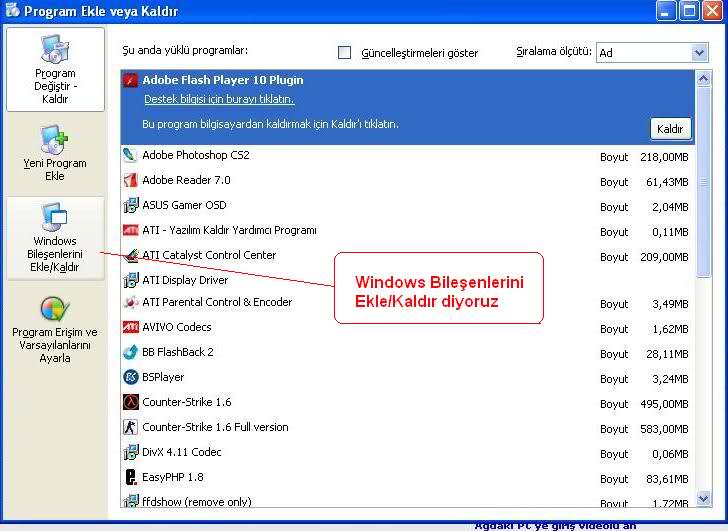
Task: Select Adobe Reader 7.0 entry
Action: [x=408, y=182]
